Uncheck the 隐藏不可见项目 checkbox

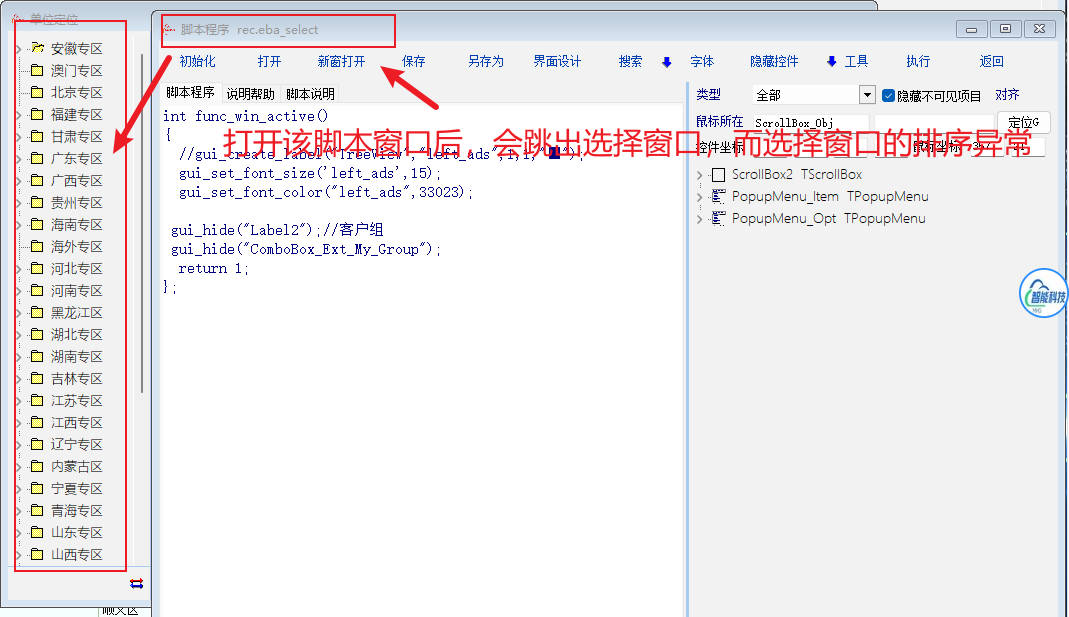tap(888, 96)
